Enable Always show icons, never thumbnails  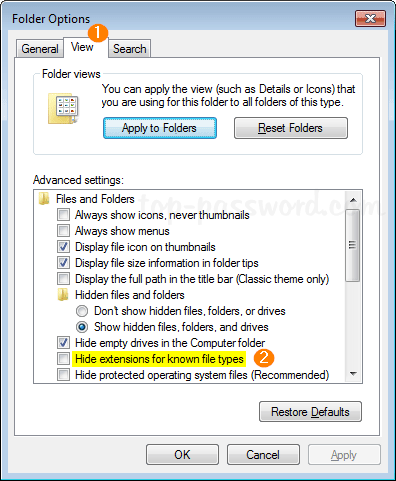(x=63, y=215)
